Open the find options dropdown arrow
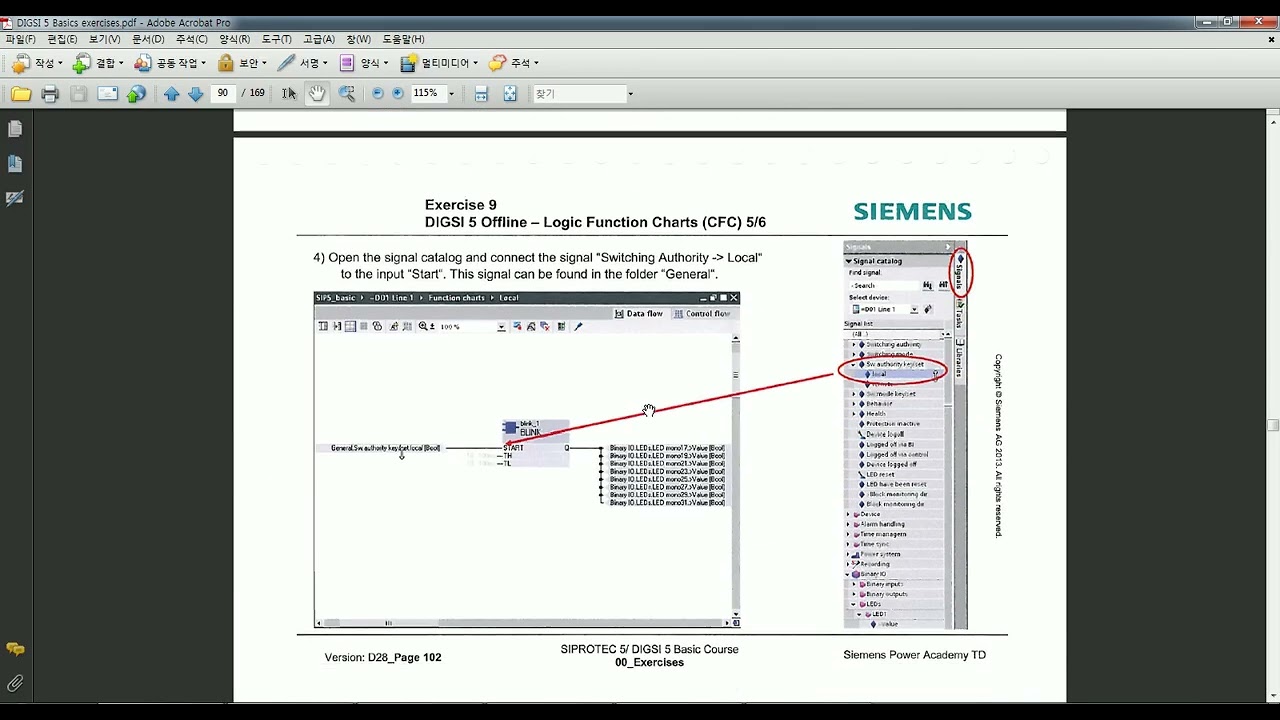 click(630, 93)
